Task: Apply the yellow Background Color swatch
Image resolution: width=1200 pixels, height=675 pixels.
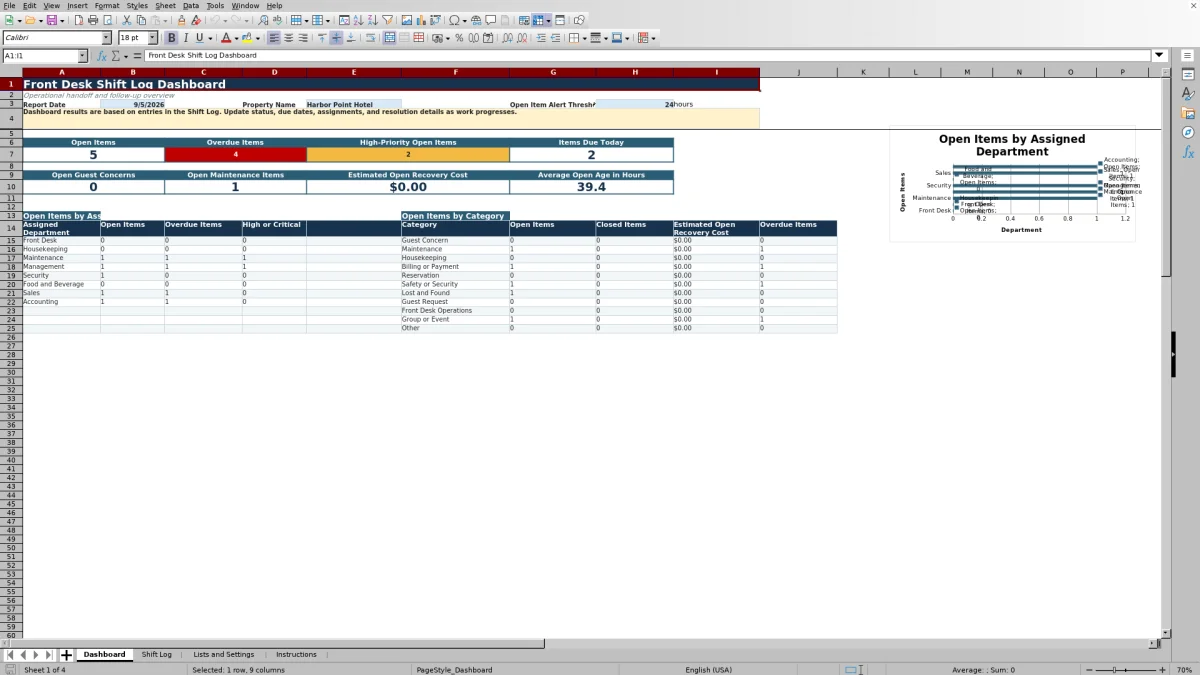Action: point(246,38)
